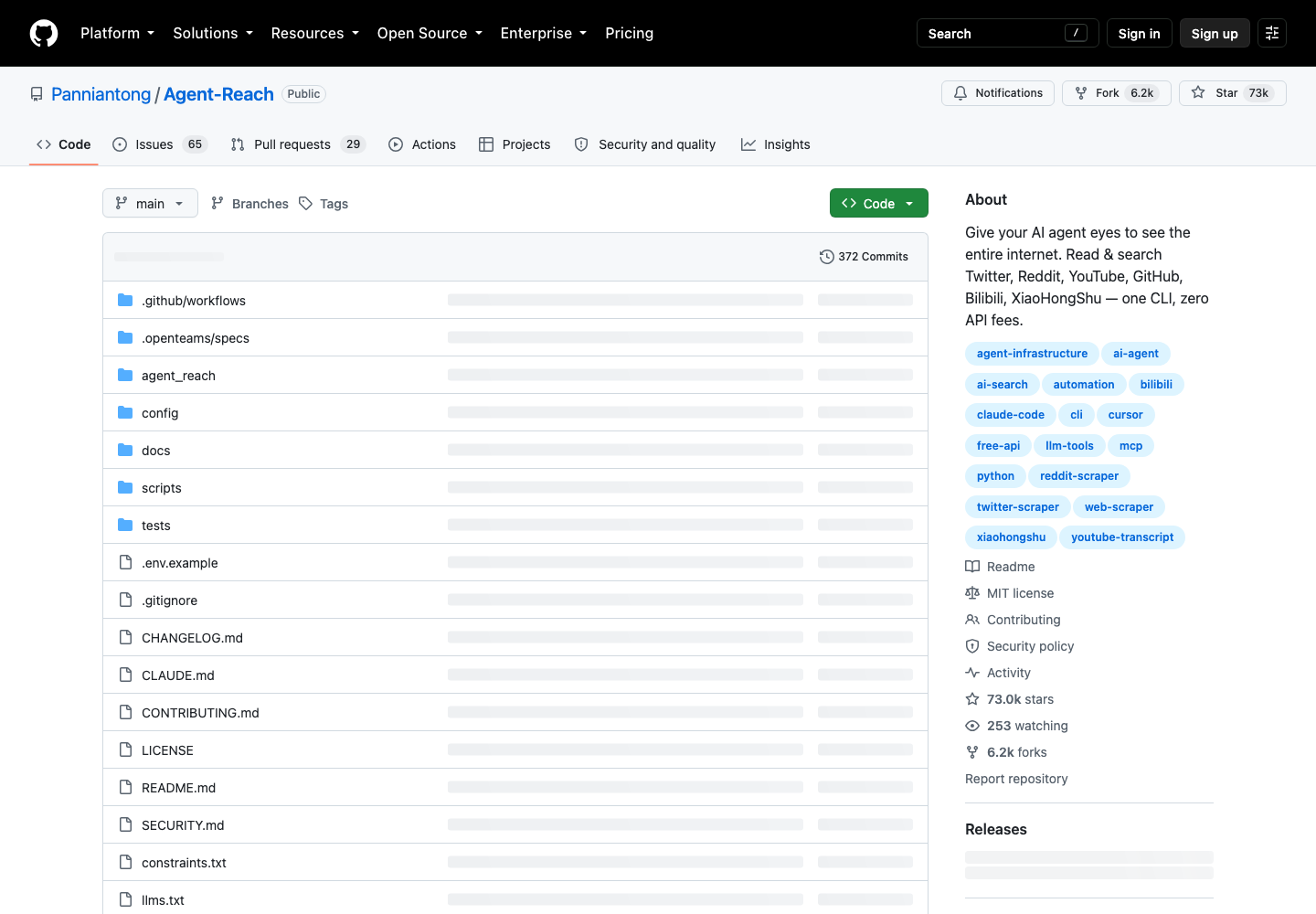Open appearance settings icon in header

[1272, 33]
